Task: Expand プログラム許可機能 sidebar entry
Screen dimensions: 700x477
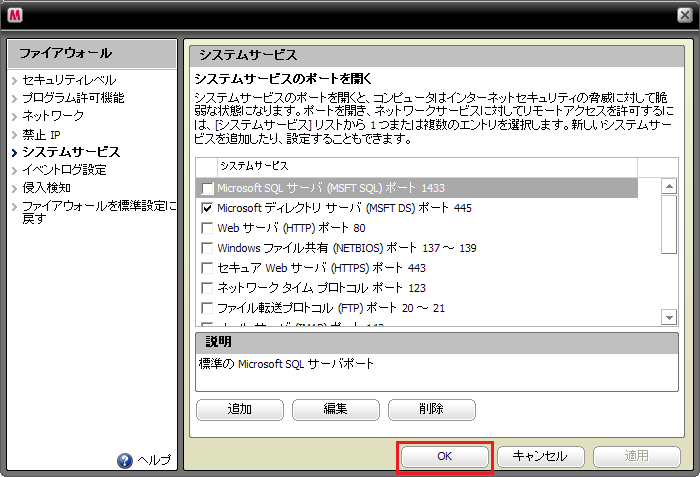Action: coord(73,98)
